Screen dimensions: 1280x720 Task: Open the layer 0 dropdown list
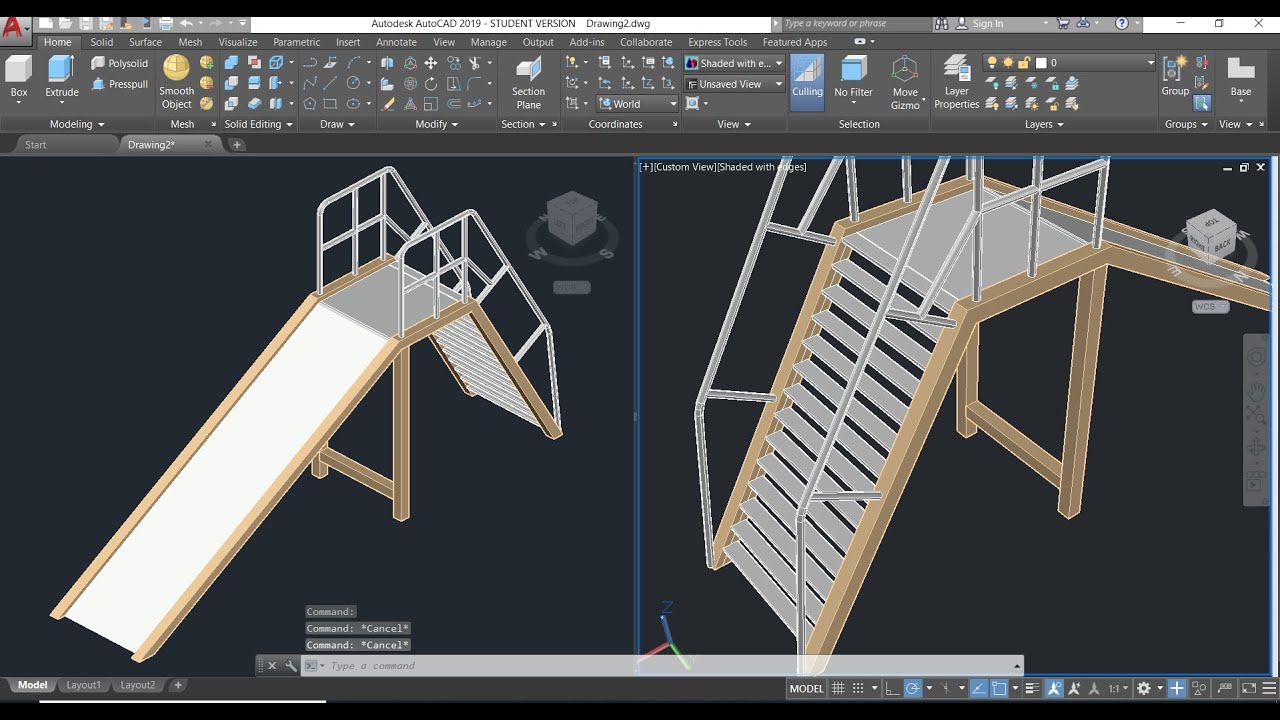coord(1070,63)
